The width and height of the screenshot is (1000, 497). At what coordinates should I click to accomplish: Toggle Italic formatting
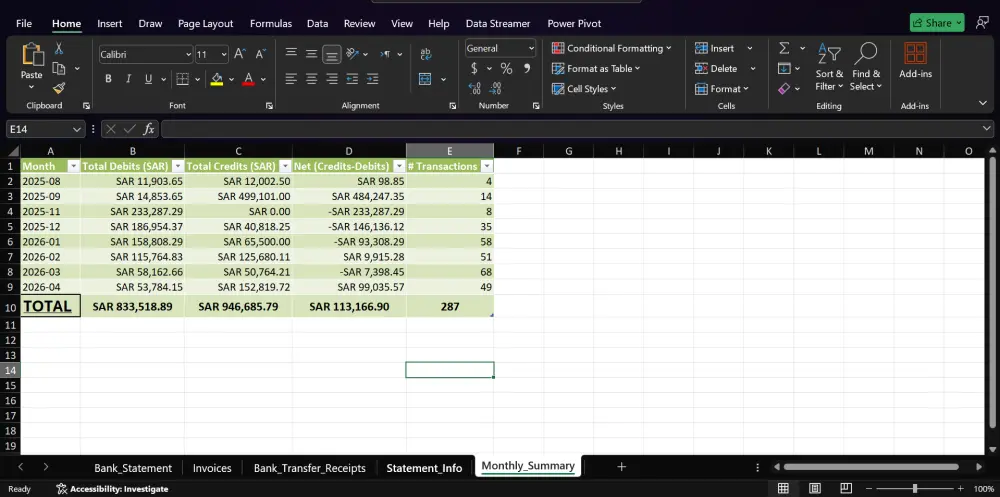coord(128,79)
